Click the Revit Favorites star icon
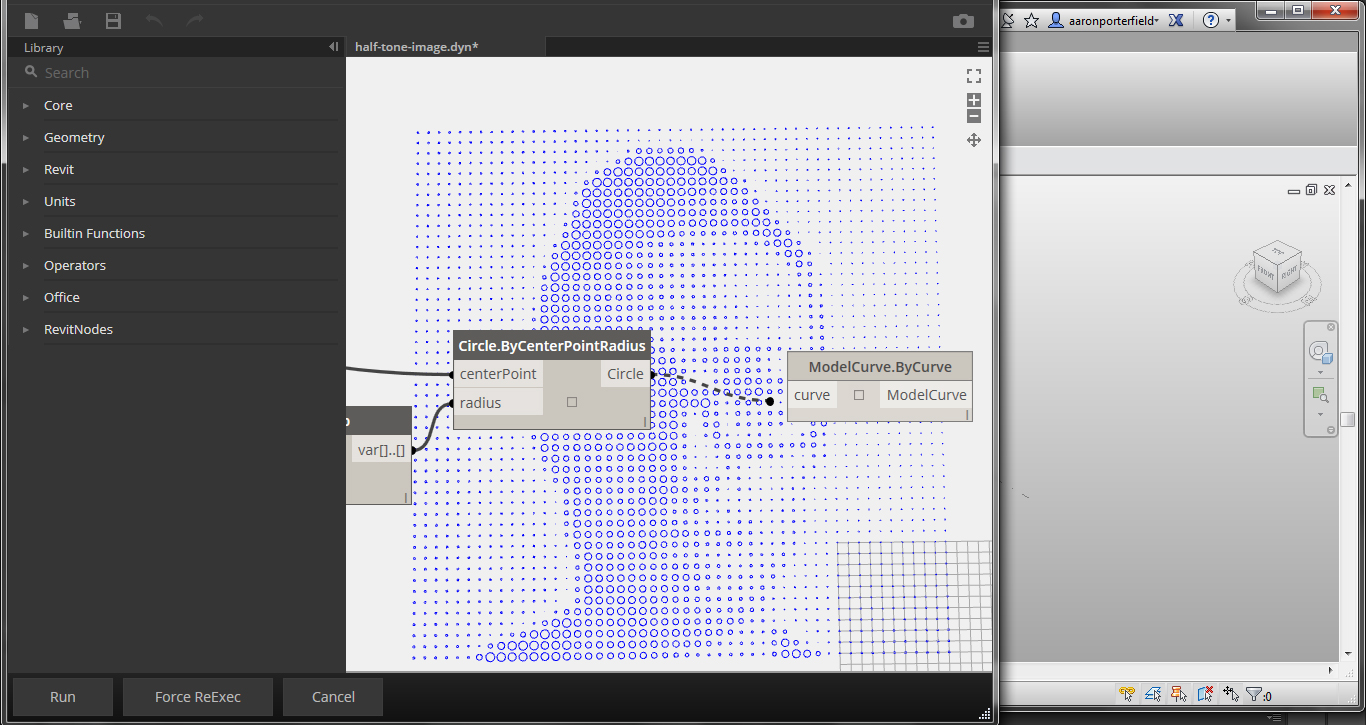Screen dimensions: 1366x725 (1031, 20)
